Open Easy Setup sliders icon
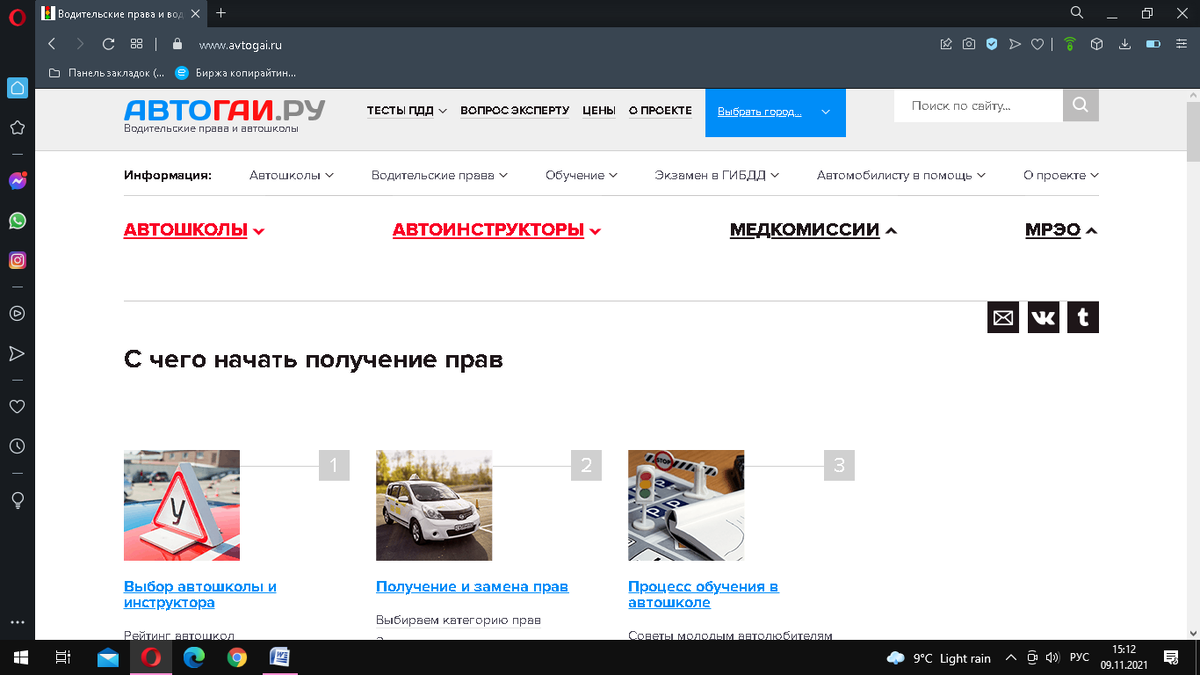1200x675 pixels. (x=1181, y=44)
